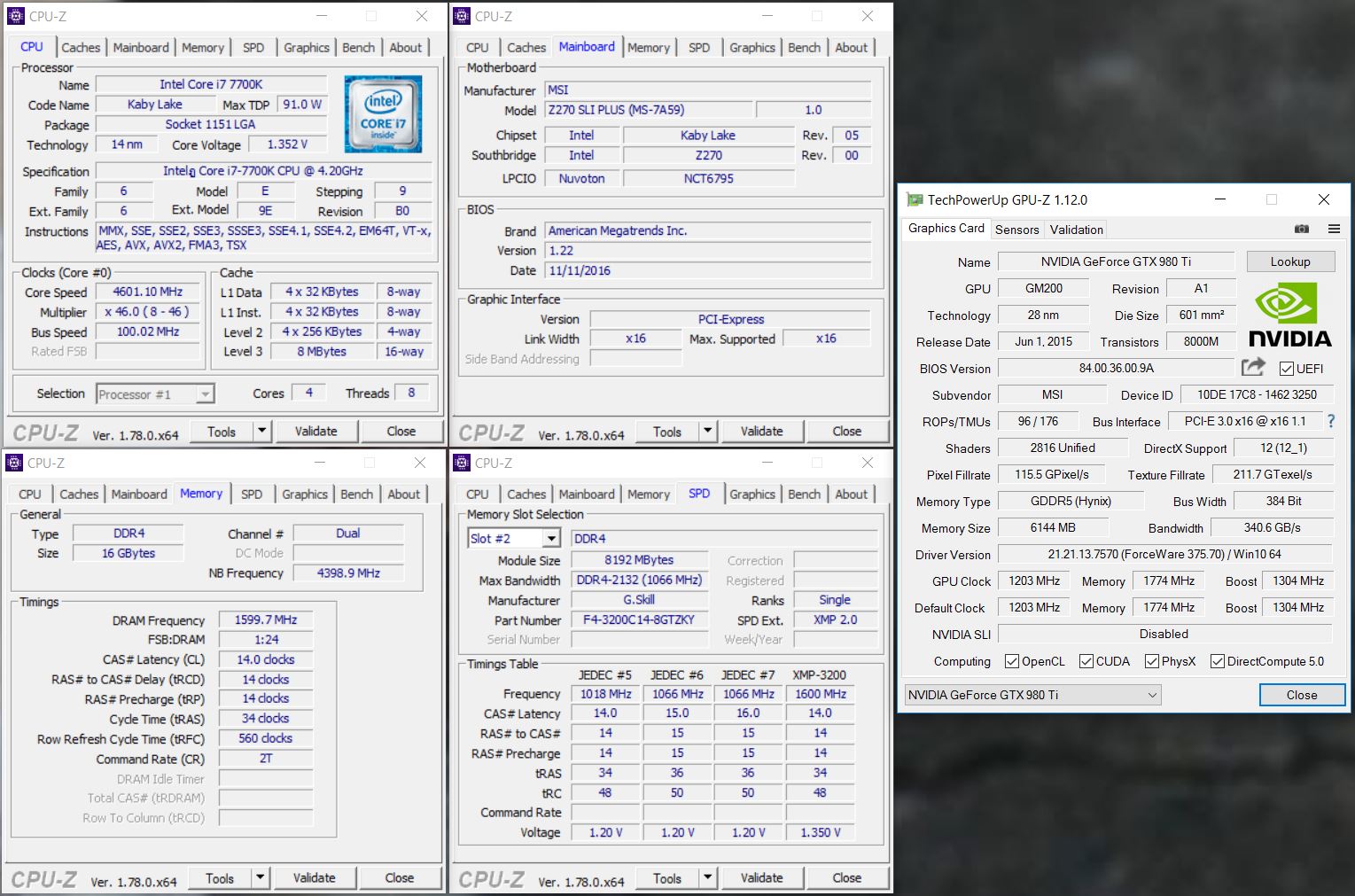Click the GPU-Z screenshot camera icon
The image size is (1355, 896).
point(1302,229)
